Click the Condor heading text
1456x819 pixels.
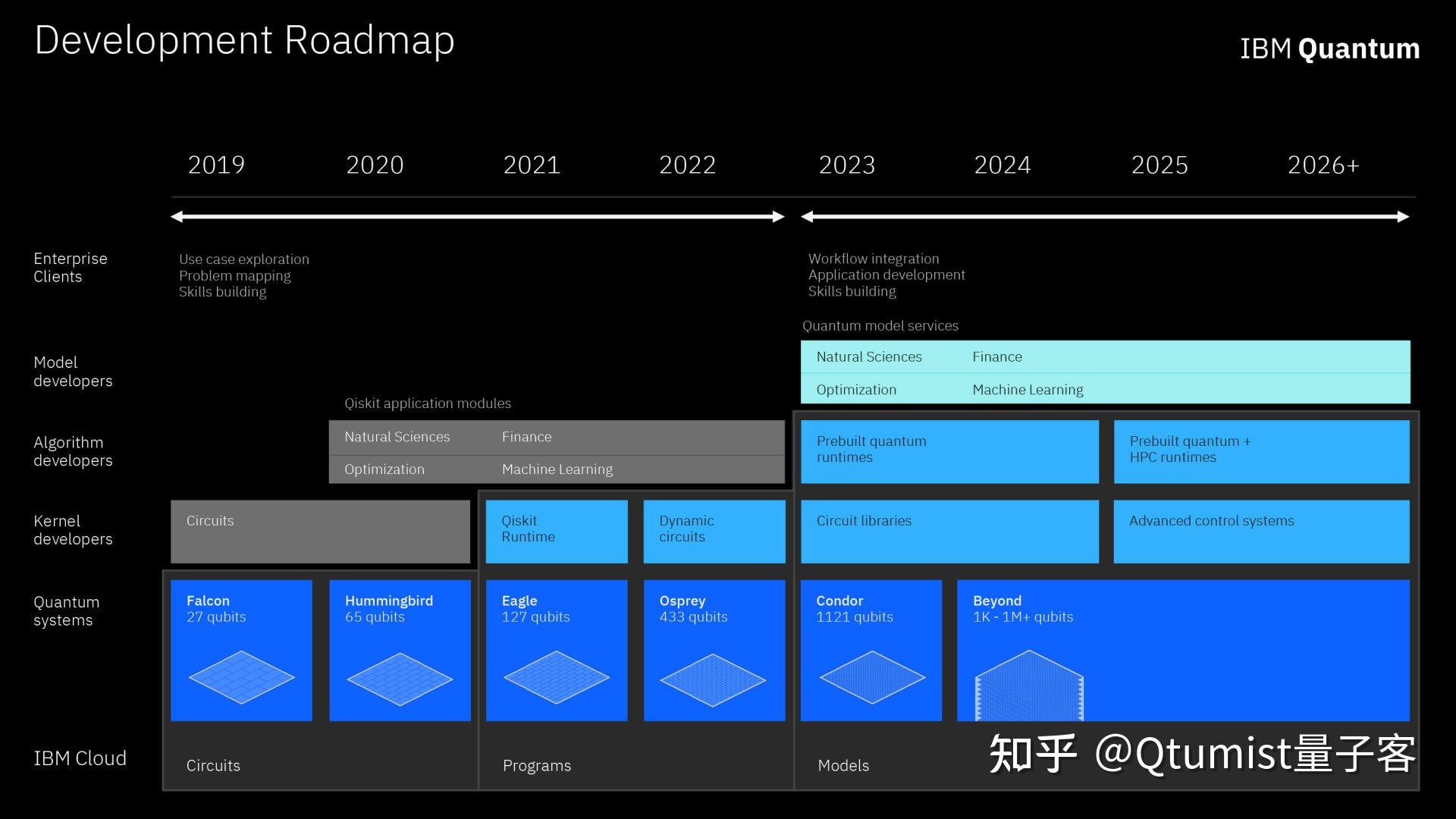[x=839, y=601]
